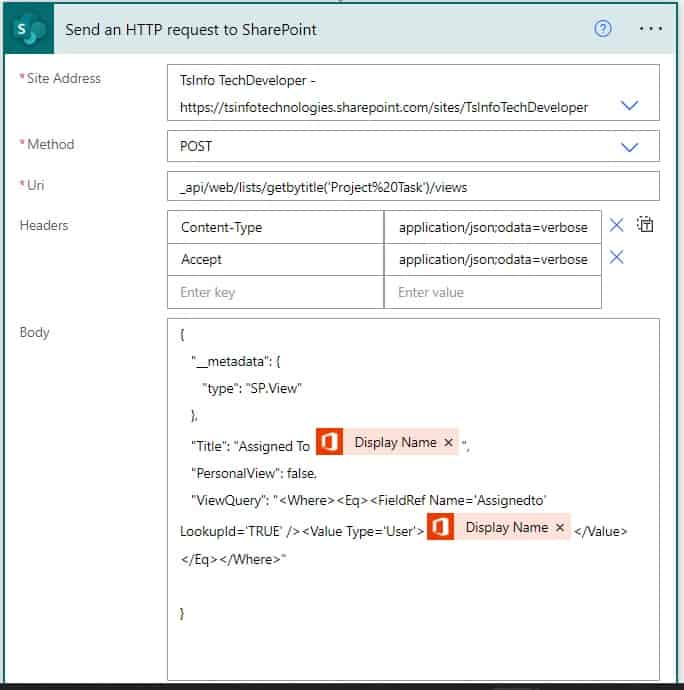Expand the Site Address dropdown
This screenshot has height=690, width=684.
pyautogui.click(x=629, y=105)
